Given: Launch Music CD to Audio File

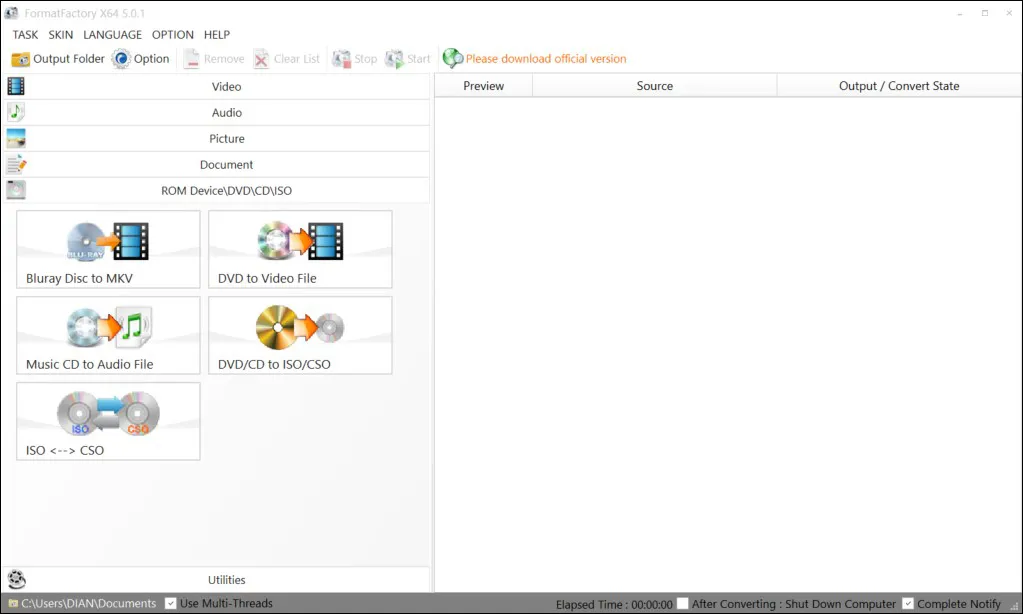Looking at the screenshot, I should click(x=108, y=336).
